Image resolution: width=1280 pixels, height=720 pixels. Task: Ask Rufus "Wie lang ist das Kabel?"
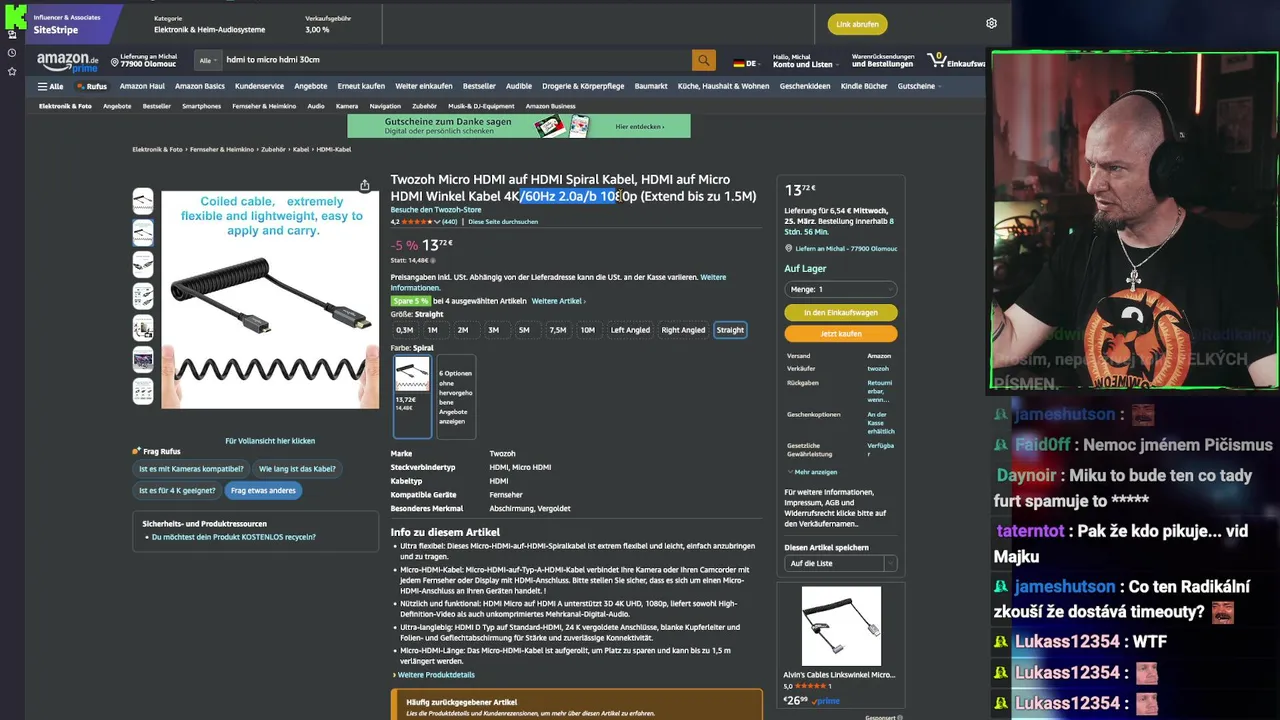(297, 468)
